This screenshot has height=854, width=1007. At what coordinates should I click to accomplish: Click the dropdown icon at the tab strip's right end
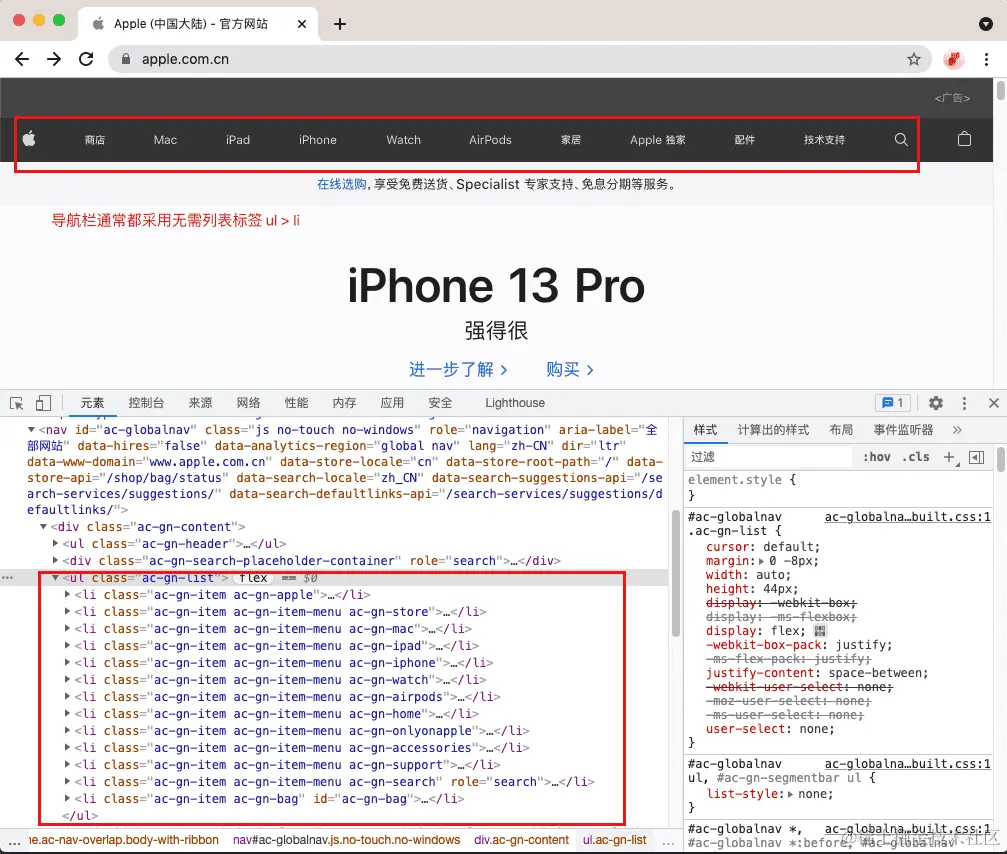[986, 24]
